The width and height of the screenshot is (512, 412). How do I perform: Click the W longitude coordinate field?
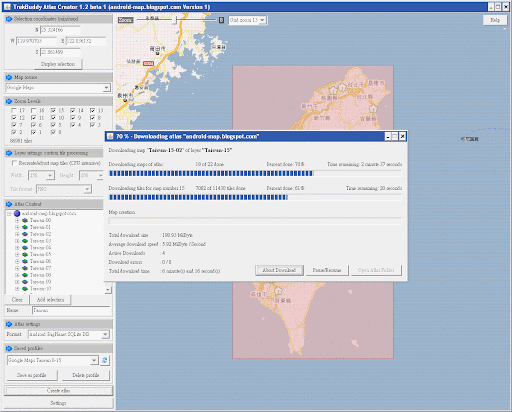(x=36, y=41)
